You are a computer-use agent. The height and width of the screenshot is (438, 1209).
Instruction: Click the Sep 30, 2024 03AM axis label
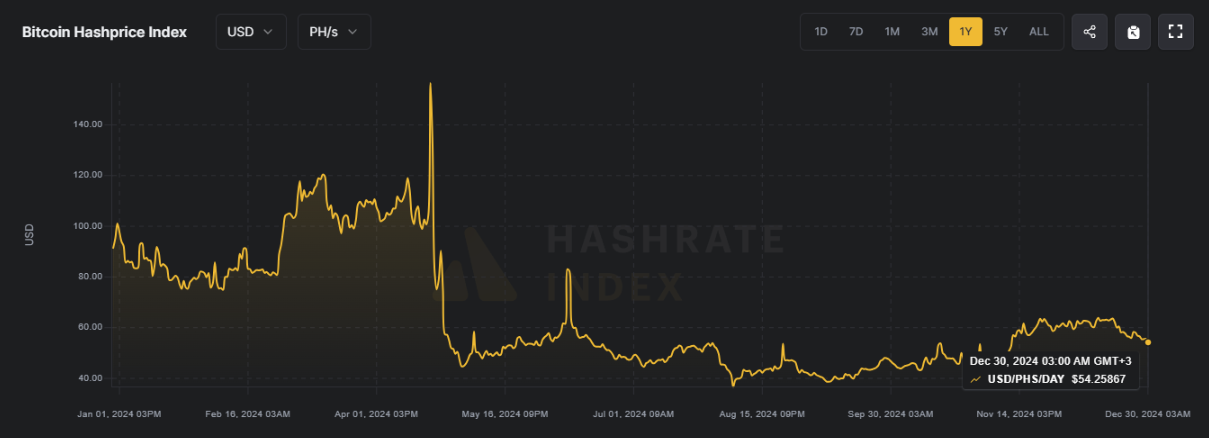pyautogui.click(x=891, y=413)
